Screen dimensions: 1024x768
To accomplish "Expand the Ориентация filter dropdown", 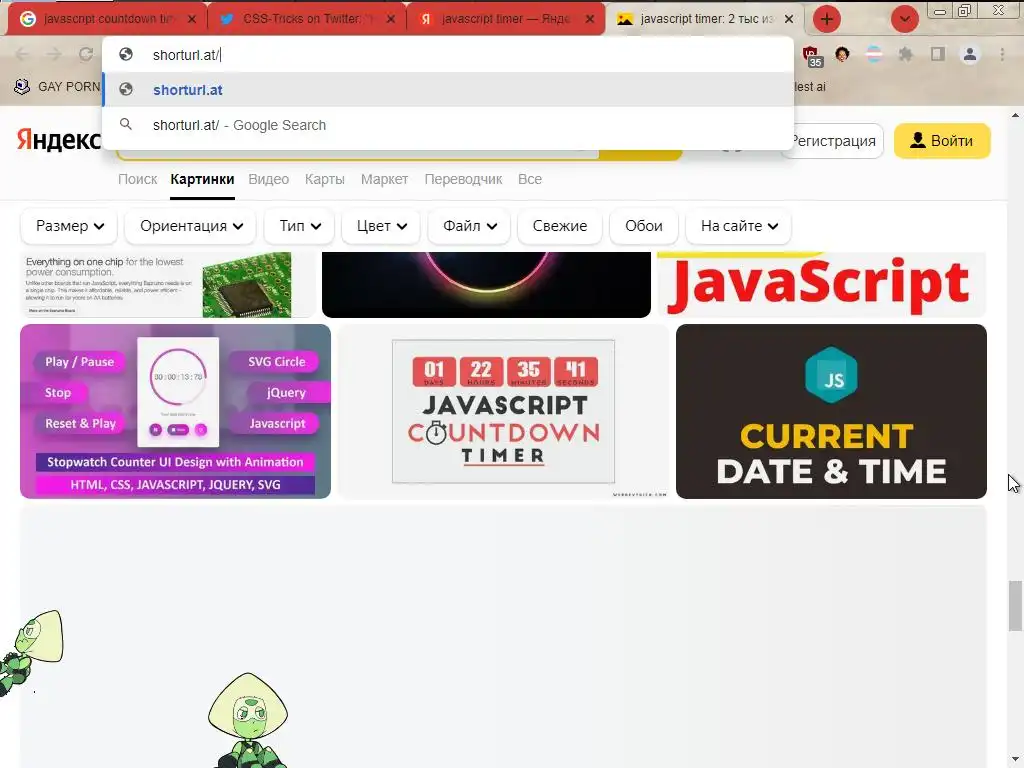I will [191, 226].
